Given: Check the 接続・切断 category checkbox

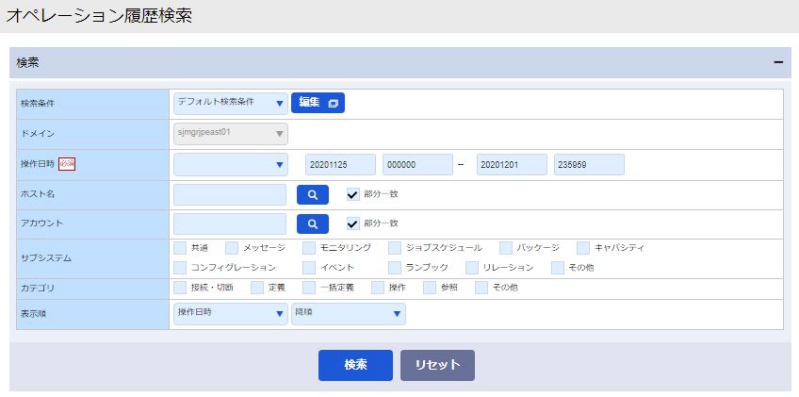Looking at the screenshot, I should pyautogui.click(x=180, y=288).
